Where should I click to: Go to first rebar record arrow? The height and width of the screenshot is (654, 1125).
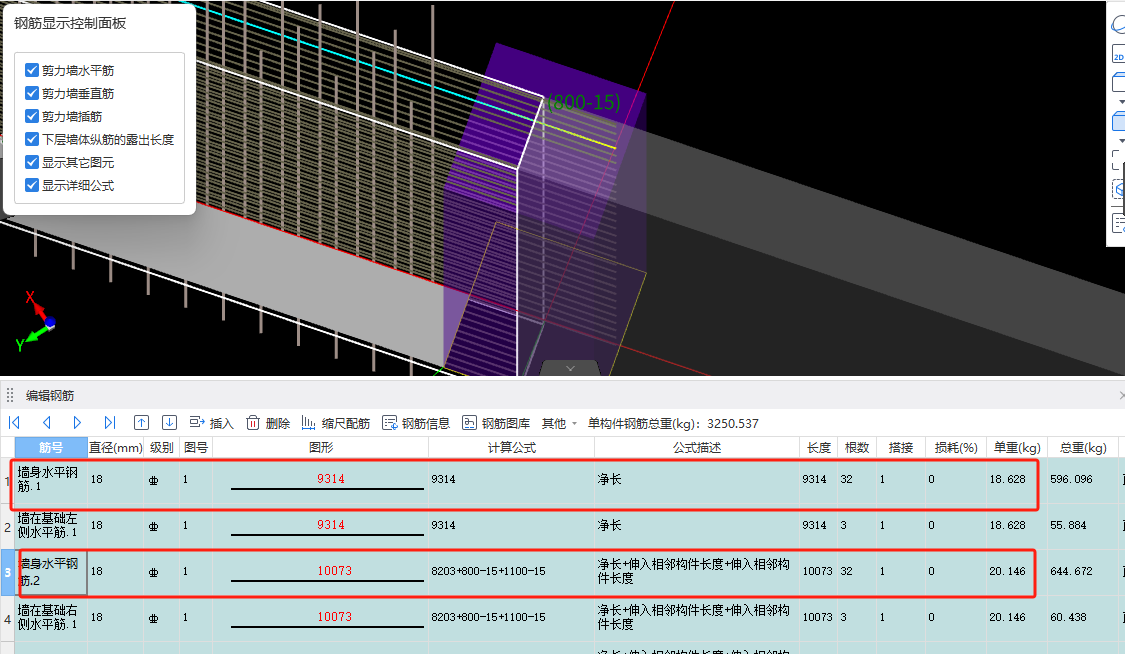click(x=14, y=423)
